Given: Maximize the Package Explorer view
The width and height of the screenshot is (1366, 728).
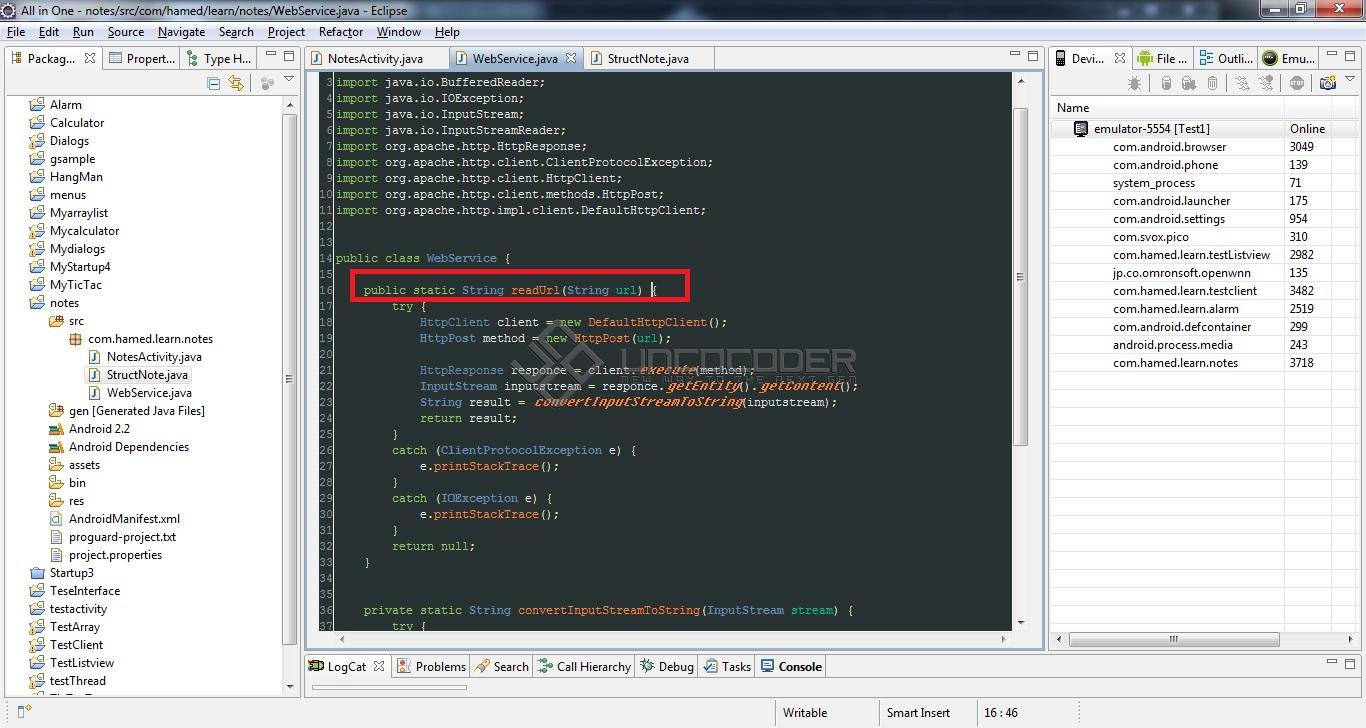Looking at the screenshot, I should pyautogui.click(x=289, y=57).
